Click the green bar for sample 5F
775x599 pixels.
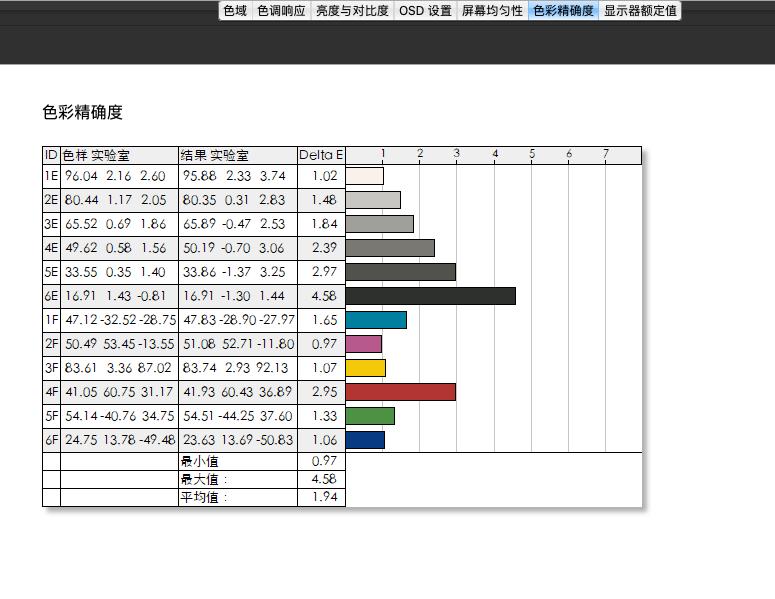click(x=370, y=416)
